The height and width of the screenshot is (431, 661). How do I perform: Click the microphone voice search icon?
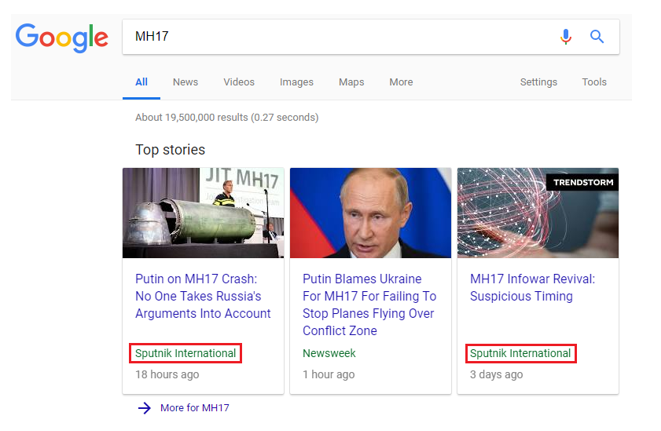pyautogui.click(x=566, y=37)
